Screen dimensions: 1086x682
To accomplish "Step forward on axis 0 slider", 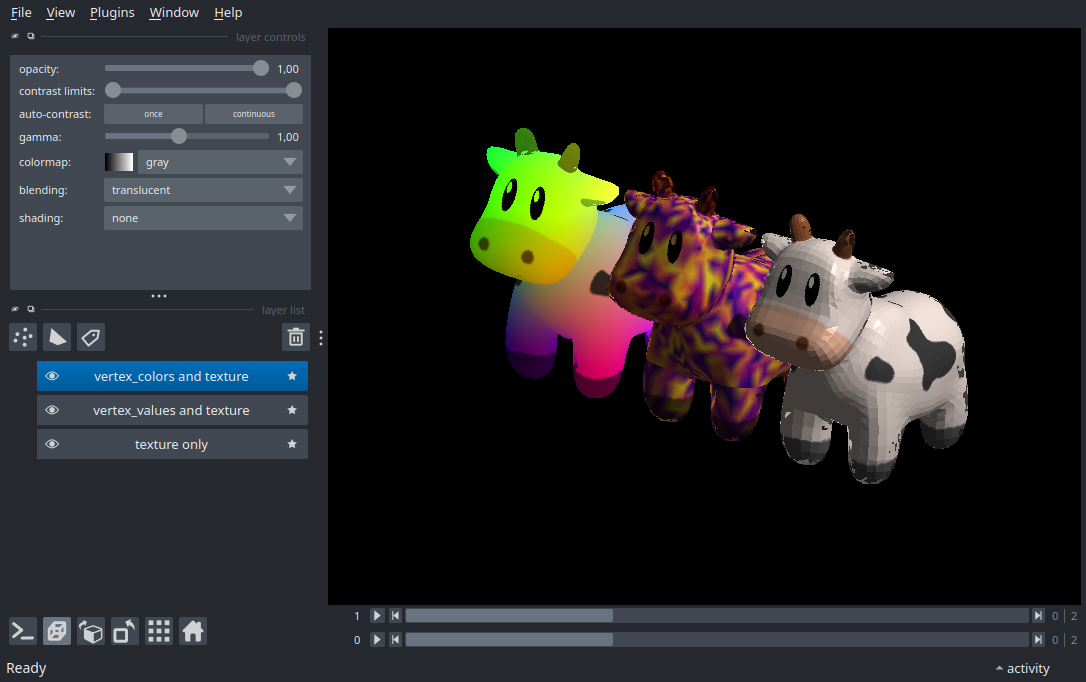I will click(1038, 639).
